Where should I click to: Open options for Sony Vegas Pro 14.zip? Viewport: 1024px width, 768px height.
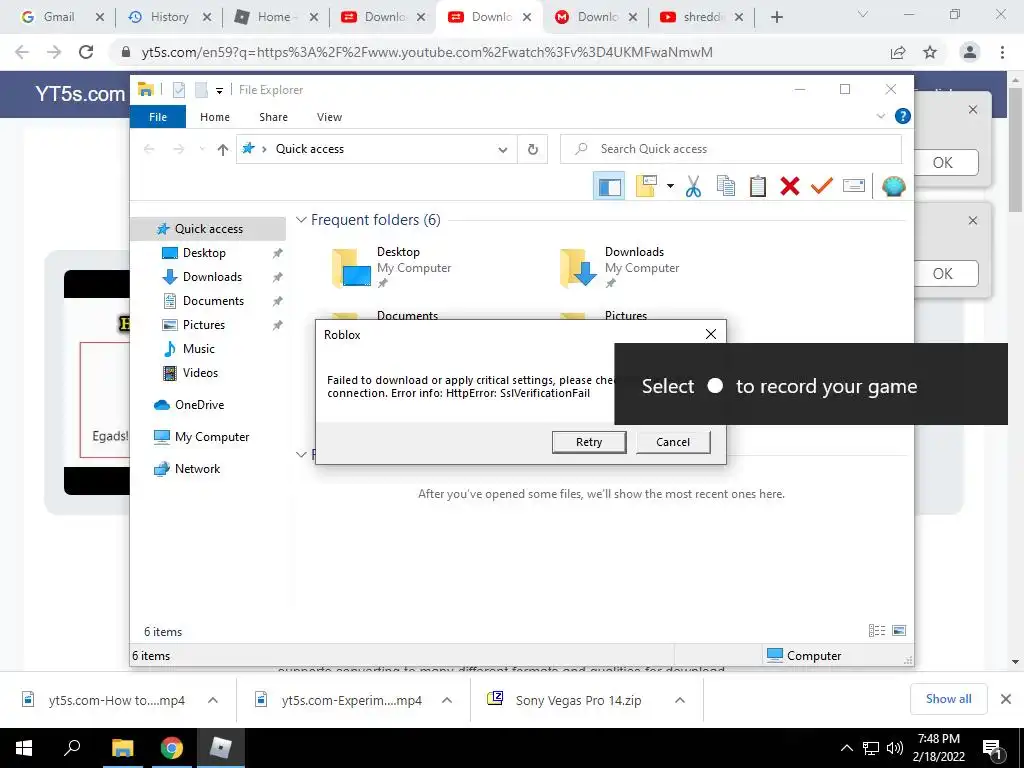click(680, 700)
